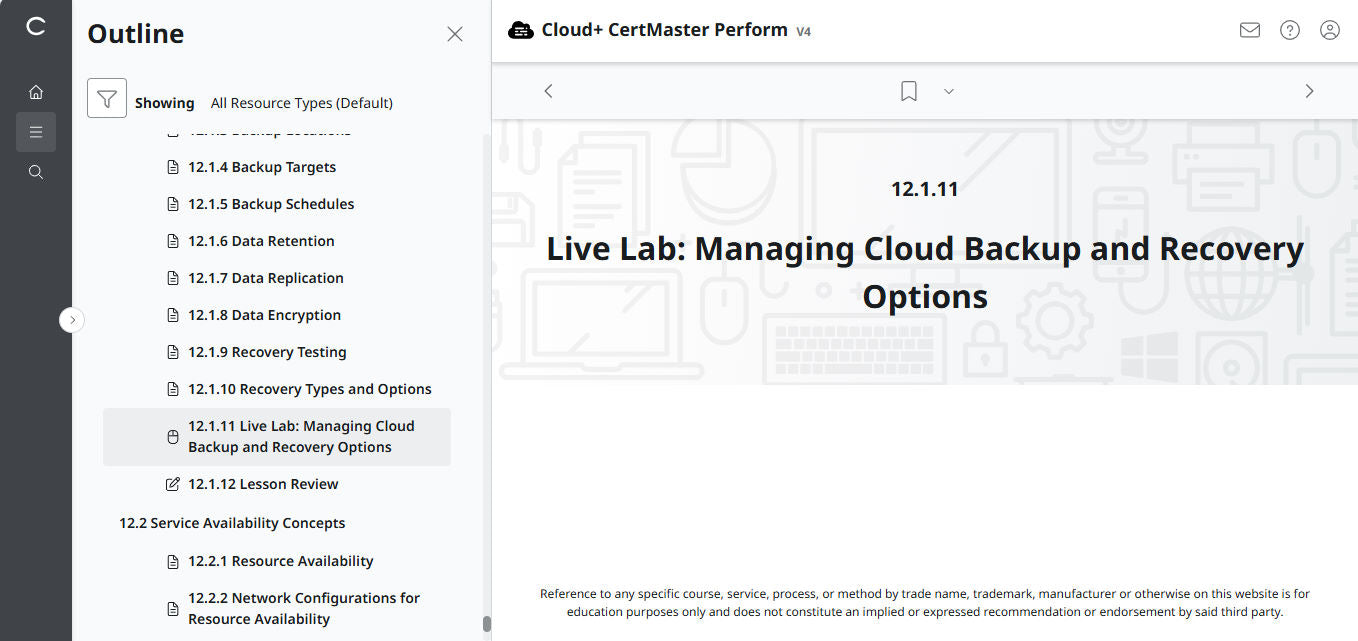Toggle the outline panel hamburger icon
This screenshot has height=641, width=1358.
(36, 131)
